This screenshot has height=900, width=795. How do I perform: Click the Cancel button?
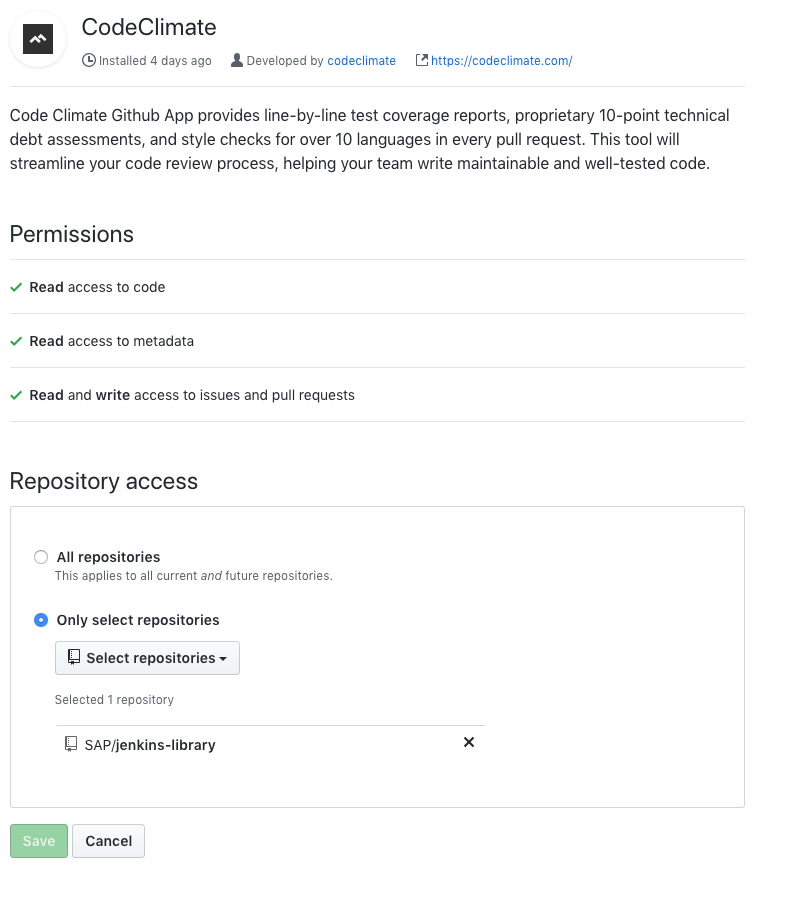[x=108, y=840]
